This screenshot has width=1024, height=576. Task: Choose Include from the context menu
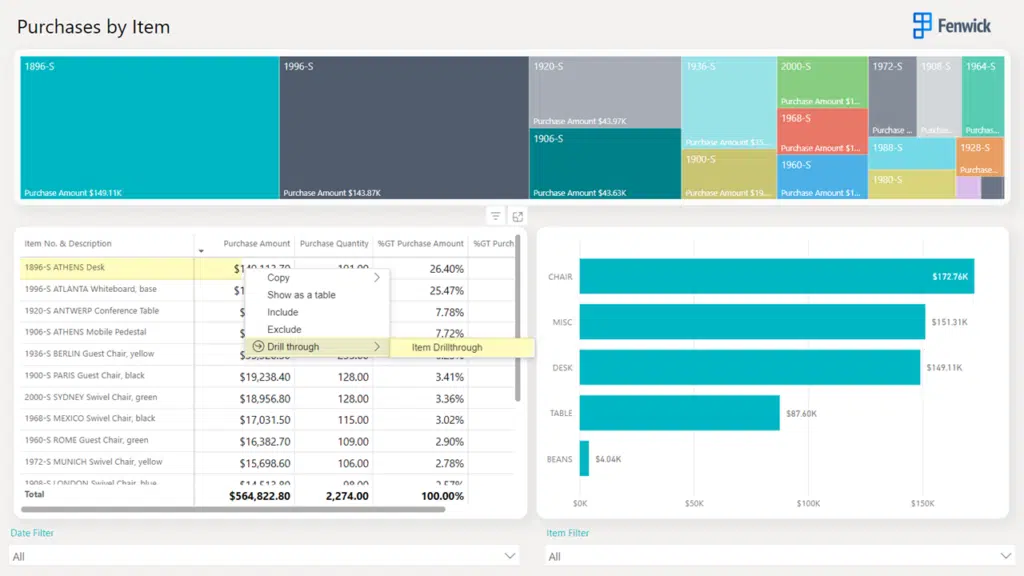[x=283, y=312]
